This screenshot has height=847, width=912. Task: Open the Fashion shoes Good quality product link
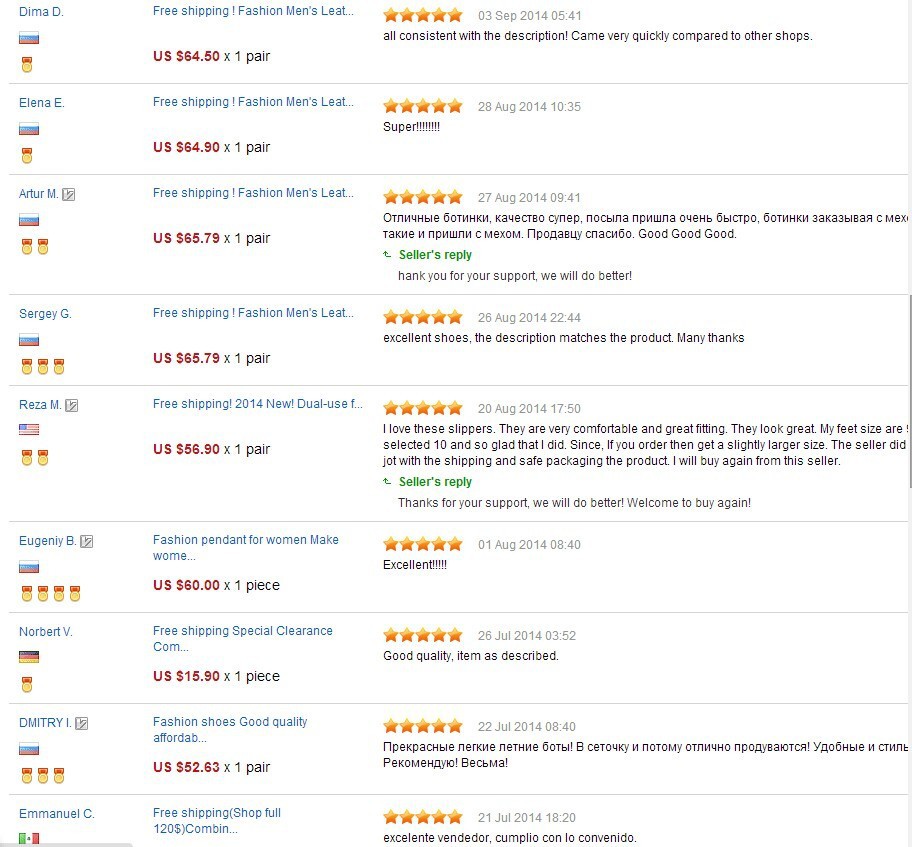pos(230,729)
